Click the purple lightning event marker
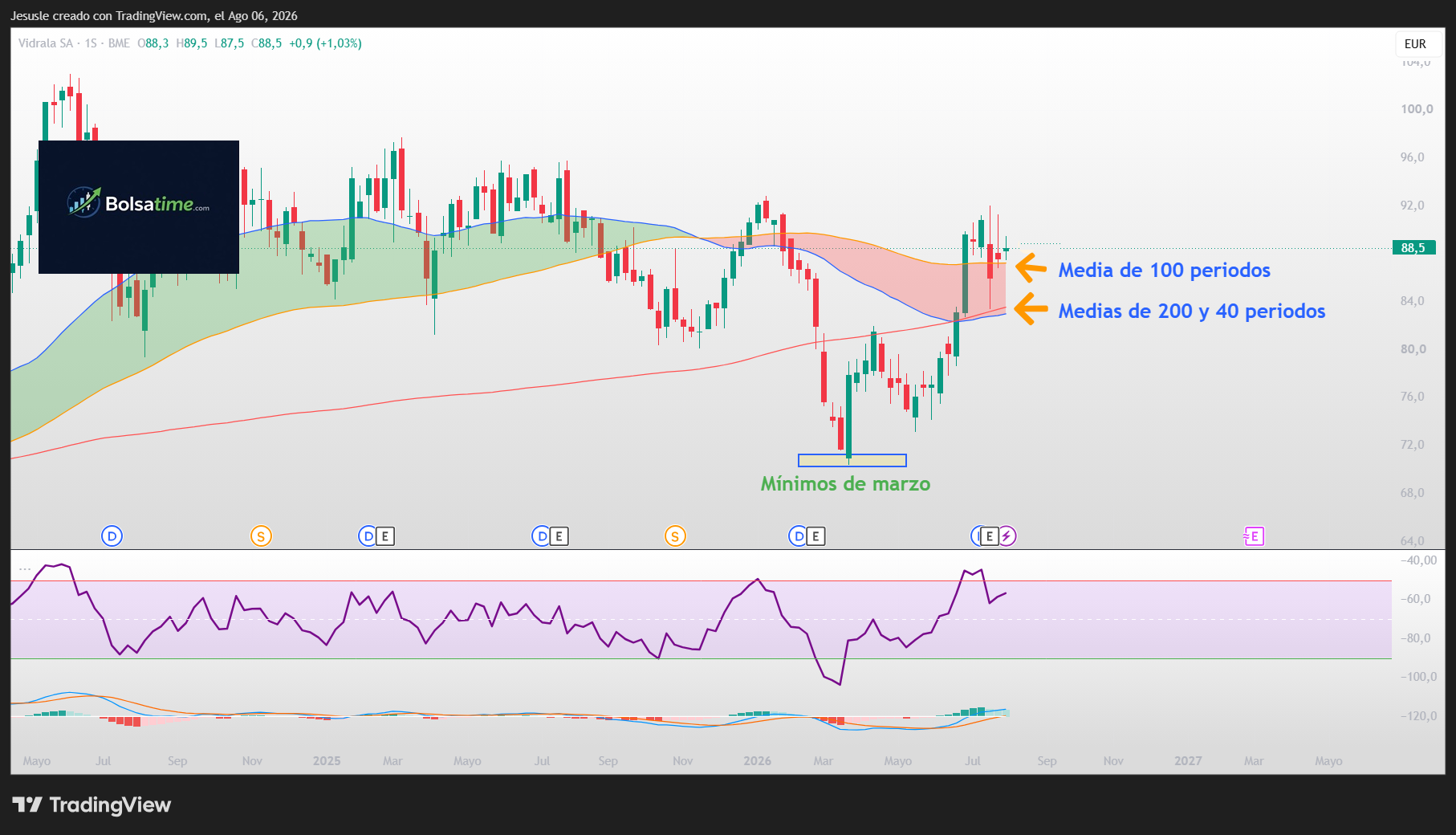1456x835 pixels. pos(1007,536)
